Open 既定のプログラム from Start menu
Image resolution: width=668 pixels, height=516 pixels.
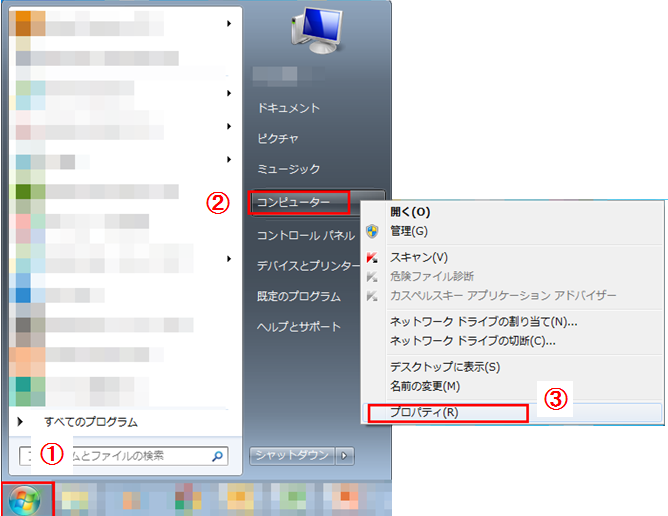[x=299, y=297]
